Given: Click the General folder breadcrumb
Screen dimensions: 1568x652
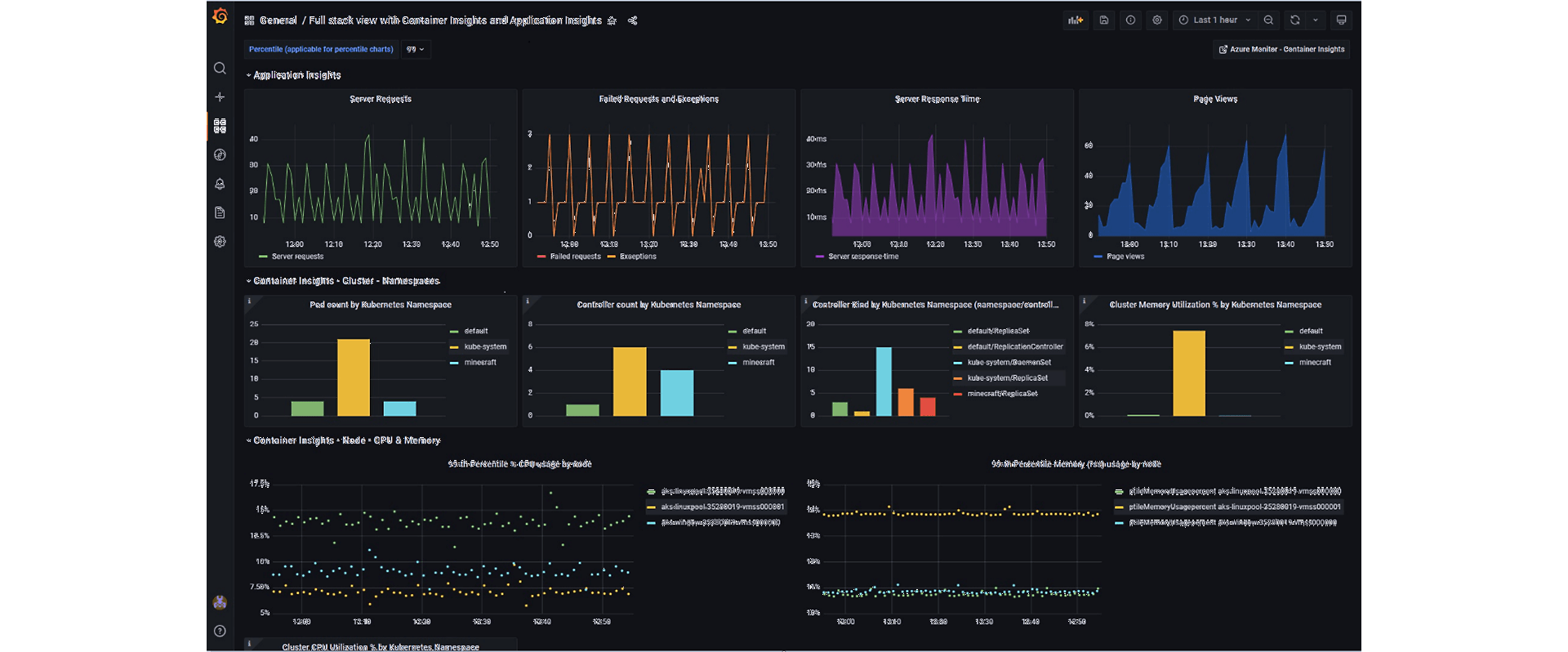Looking at the screenshot, I should (278, 20).
